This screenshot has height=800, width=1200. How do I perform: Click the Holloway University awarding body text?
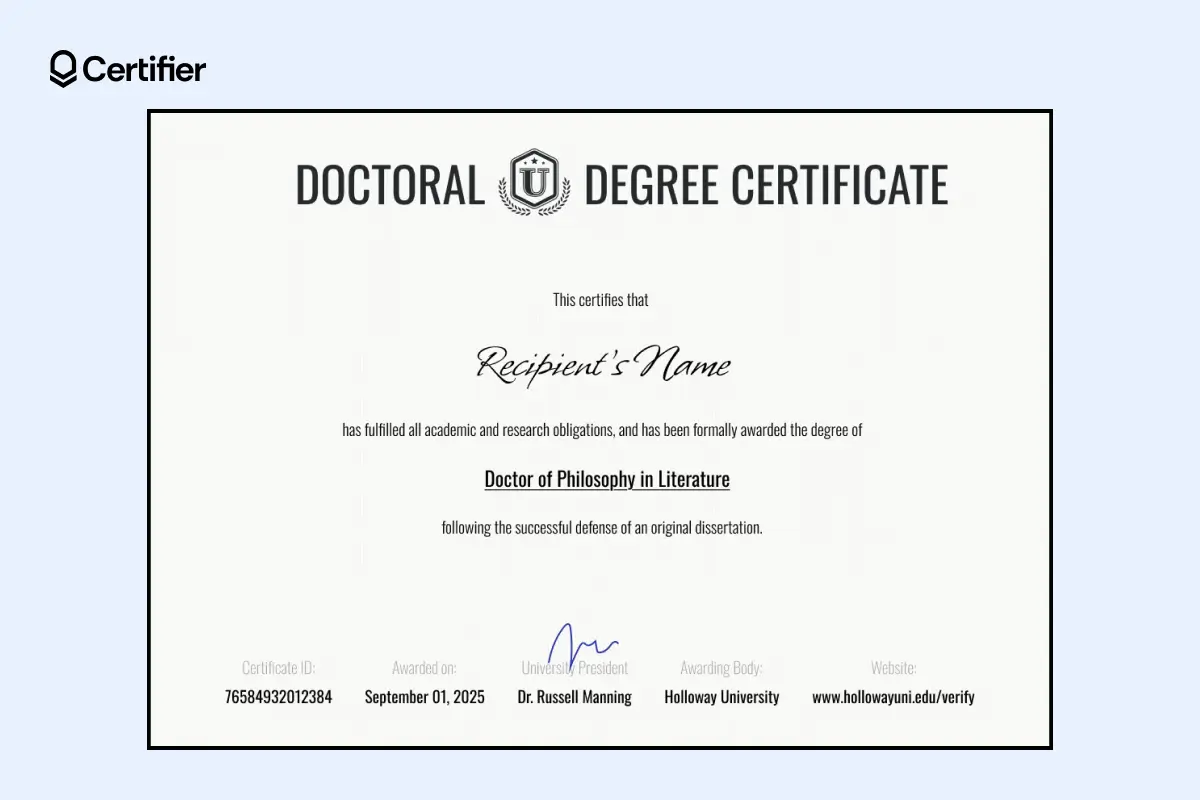pos(721,697)
